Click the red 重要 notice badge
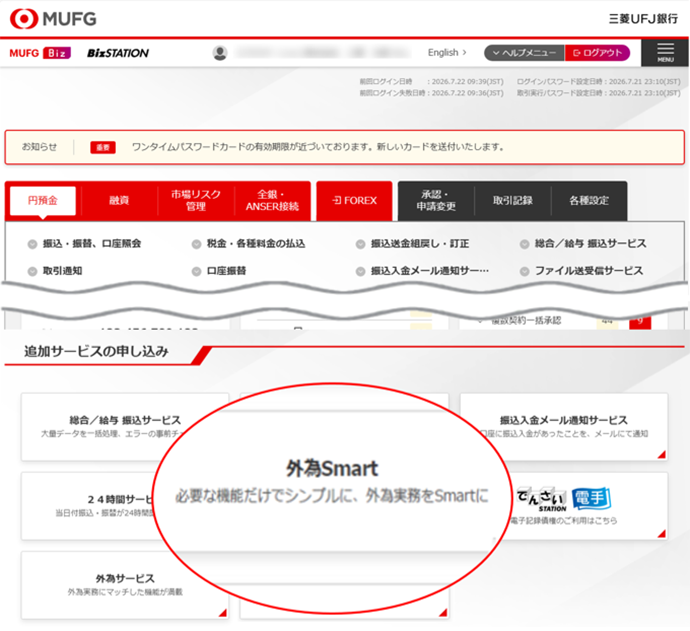The image size is (690, 631). coord(103,147)
